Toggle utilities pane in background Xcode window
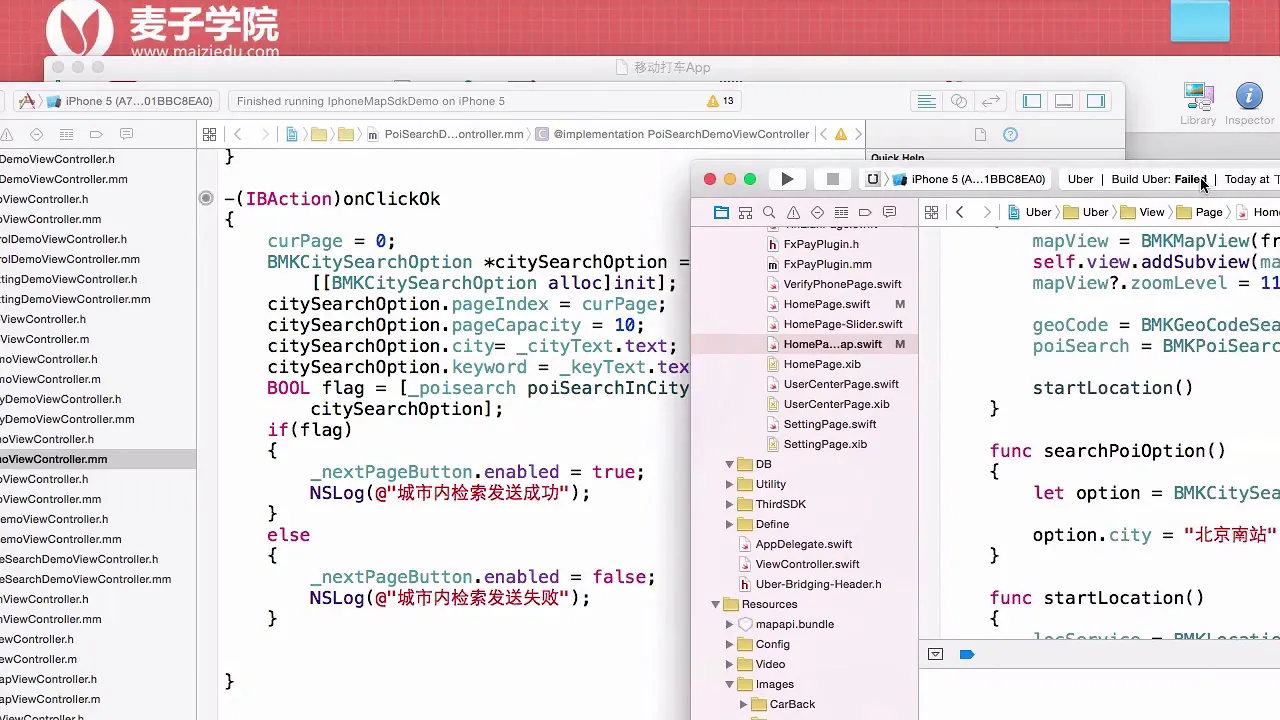This screenshot has height=720, width=1280. pyautogui.click(x=1096, y=101)
